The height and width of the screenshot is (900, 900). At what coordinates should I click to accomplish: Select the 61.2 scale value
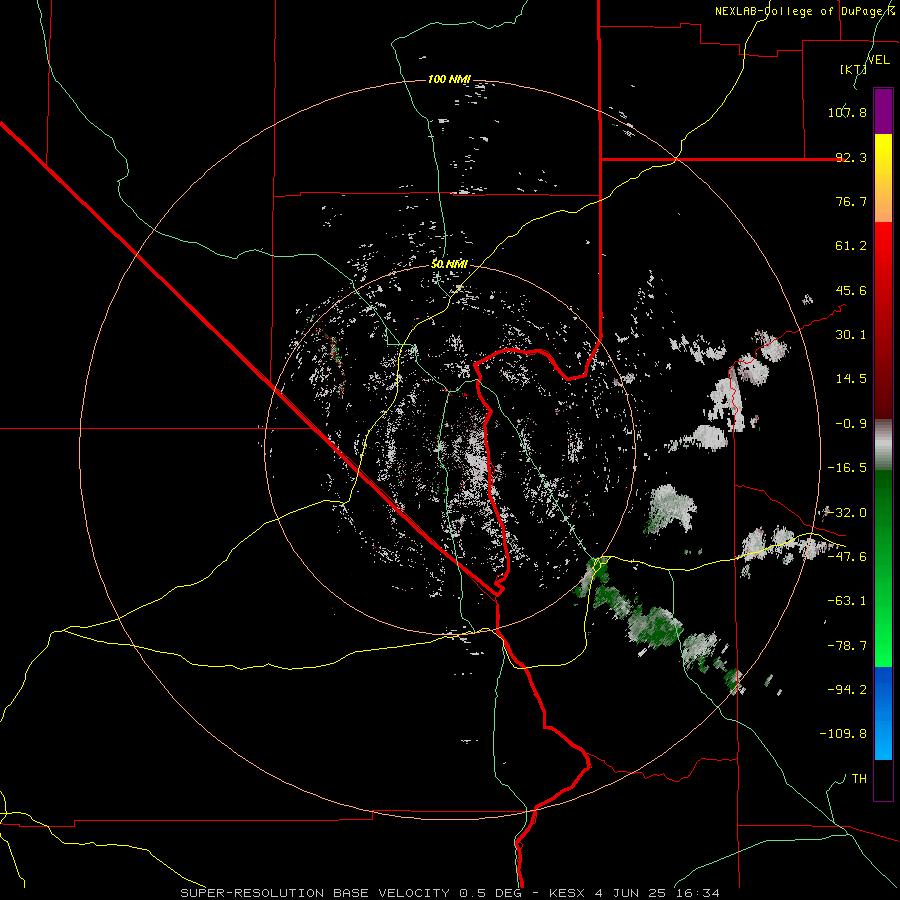pos(851,246)
